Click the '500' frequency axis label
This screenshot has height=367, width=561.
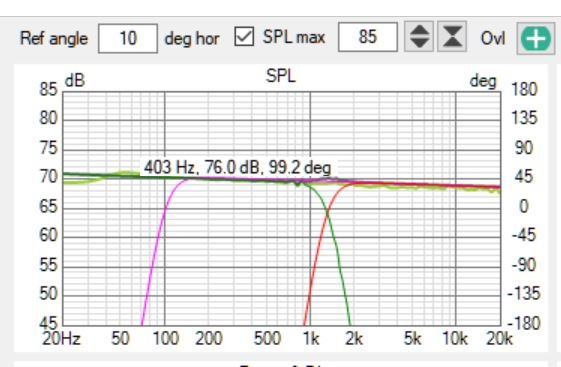coord(267,338)
